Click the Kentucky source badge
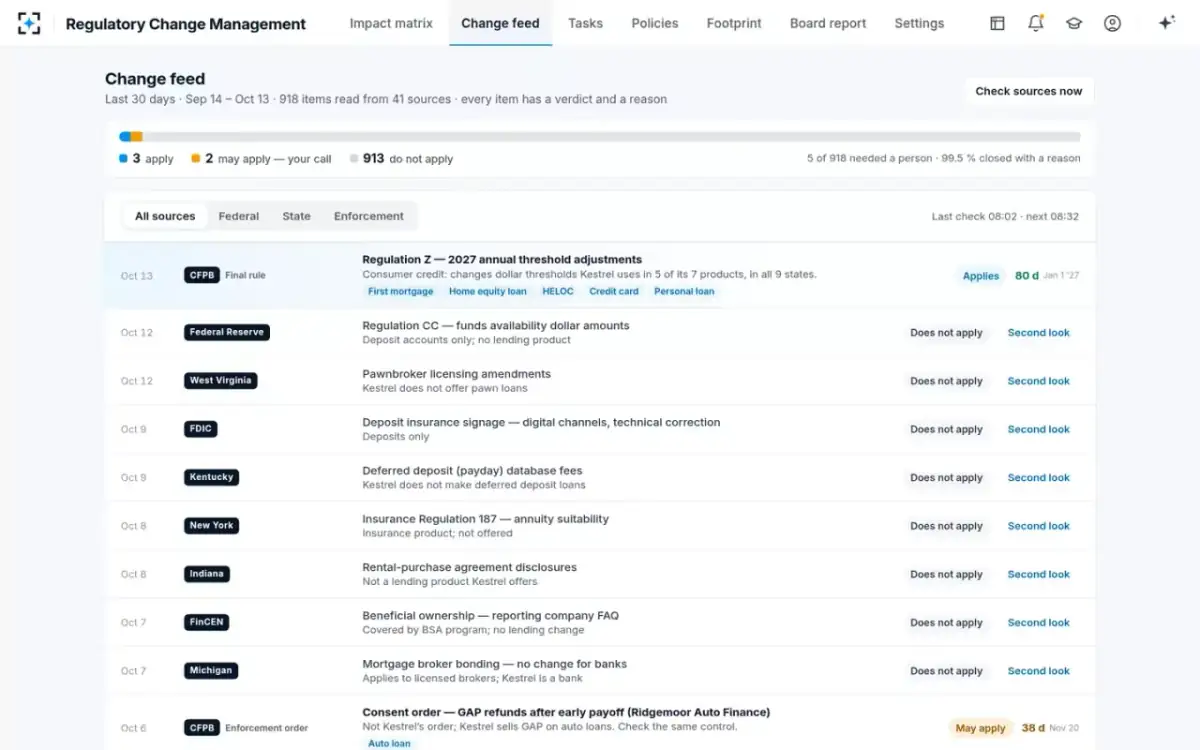This screenshot has height=750, width=1200. [x=211, y=477]
